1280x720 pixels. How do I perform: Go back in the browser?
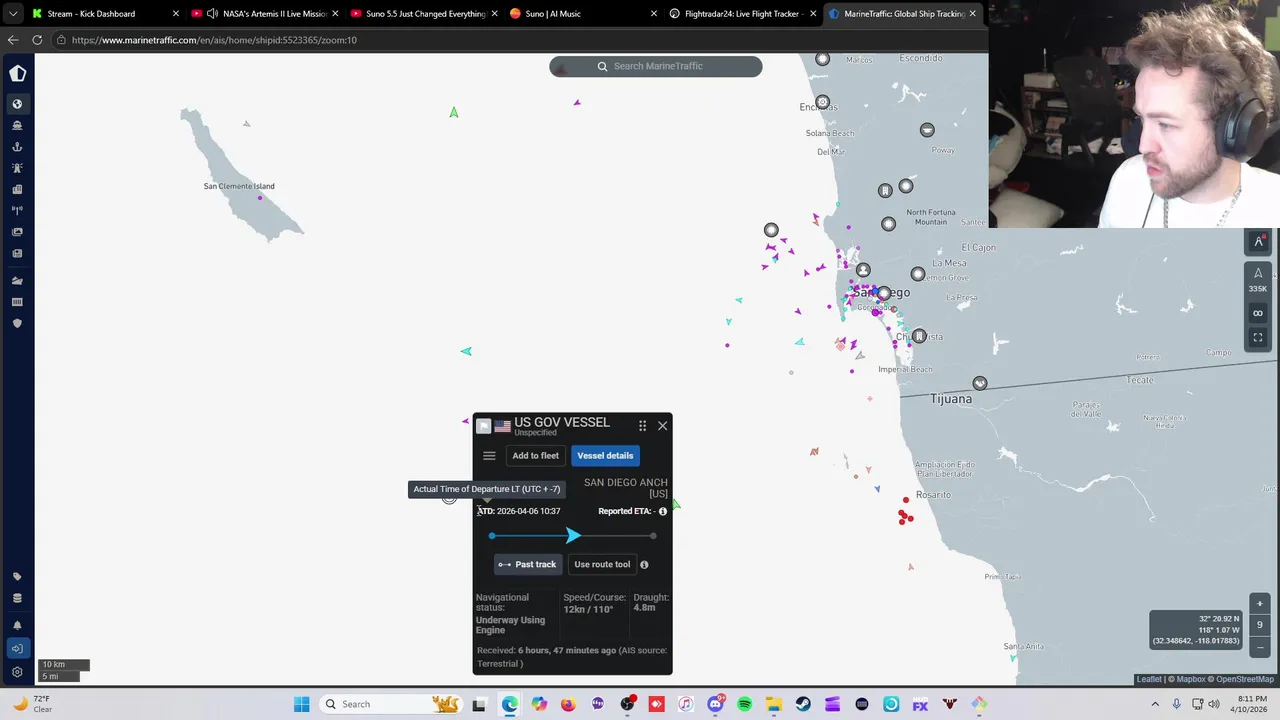pos(13,40)
